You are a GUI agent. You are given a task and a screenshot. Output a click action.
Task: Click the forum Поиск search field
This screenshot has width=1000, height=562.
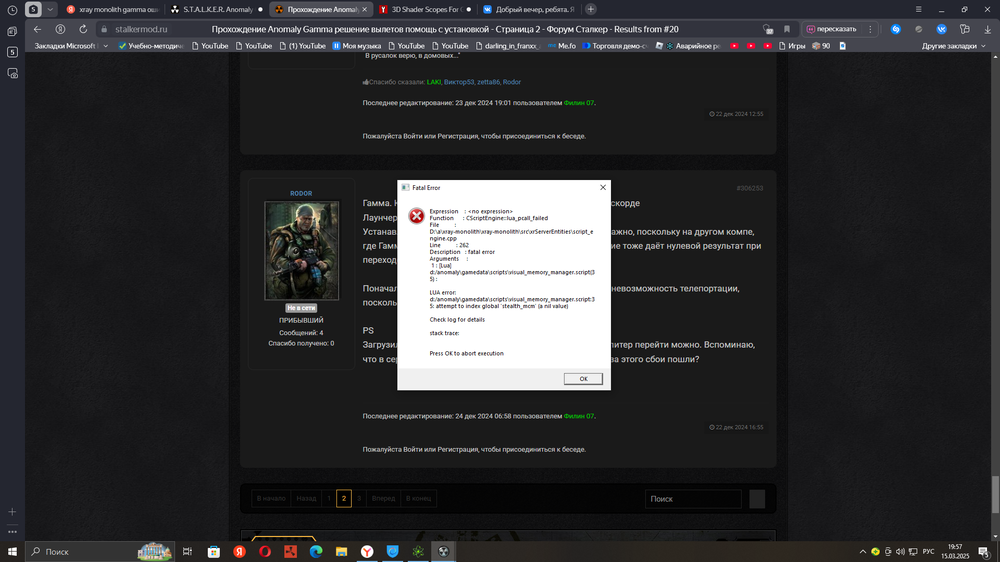(x=693, y=498)
